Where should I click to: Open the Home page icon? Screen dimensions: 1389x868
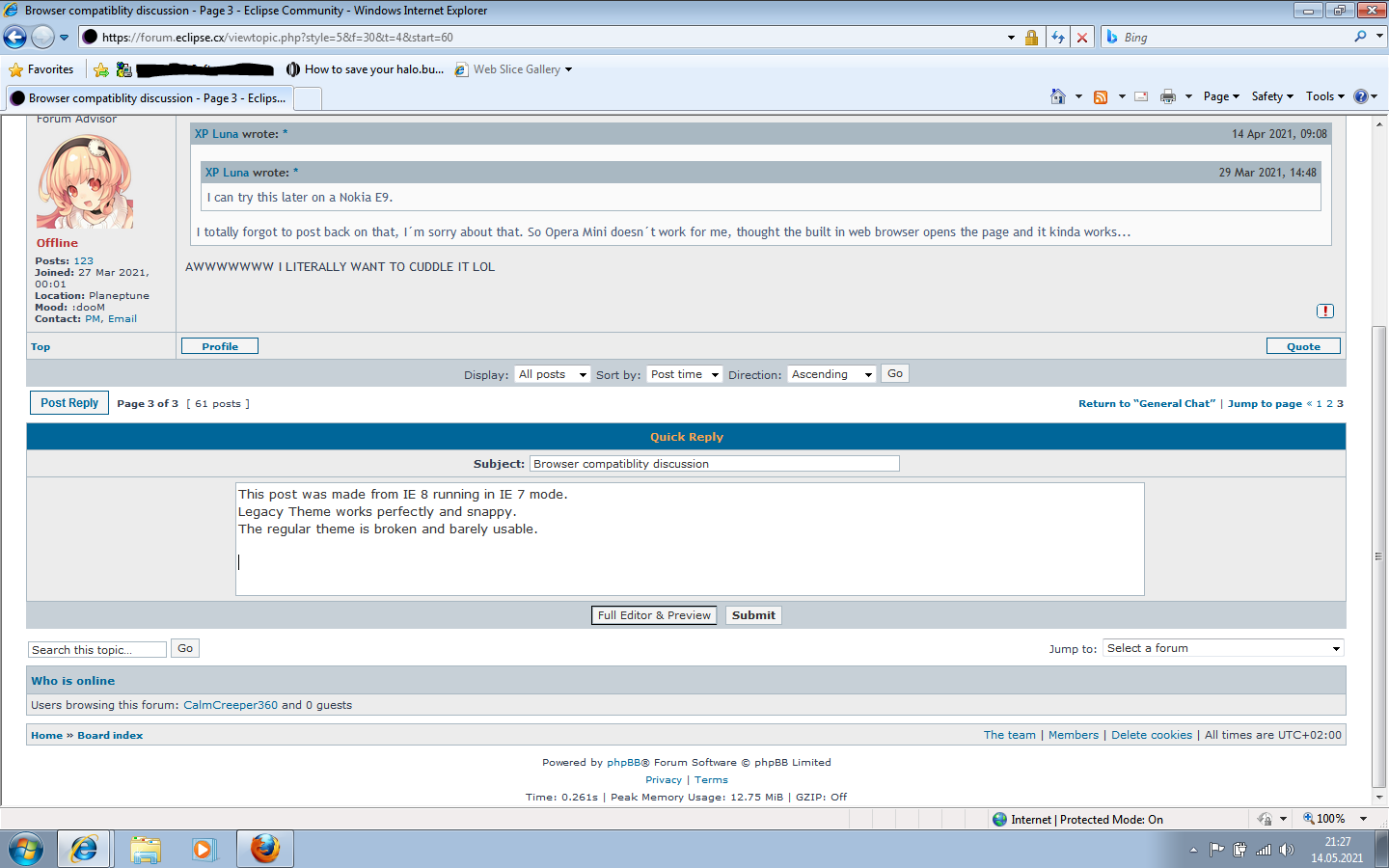click(x=1058, y=96)
